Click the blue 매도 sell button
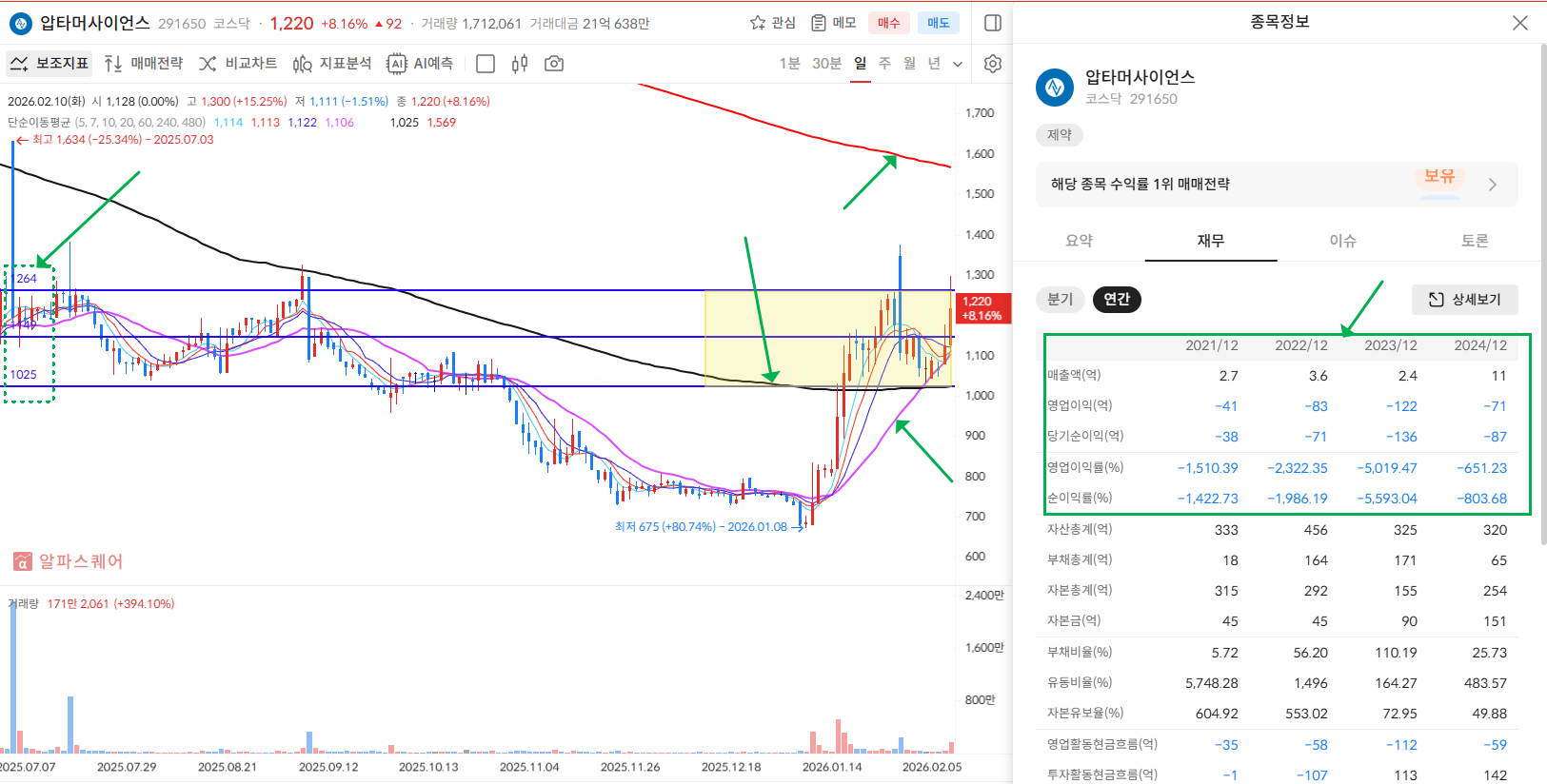 939,23
